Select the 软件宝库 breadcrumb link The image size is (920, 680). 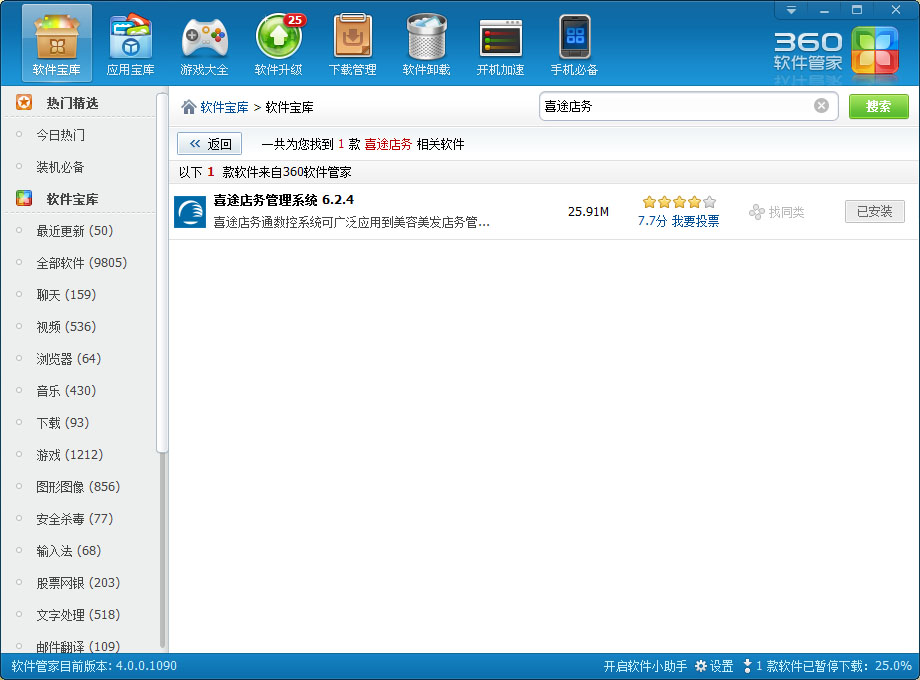pos(224,107)
